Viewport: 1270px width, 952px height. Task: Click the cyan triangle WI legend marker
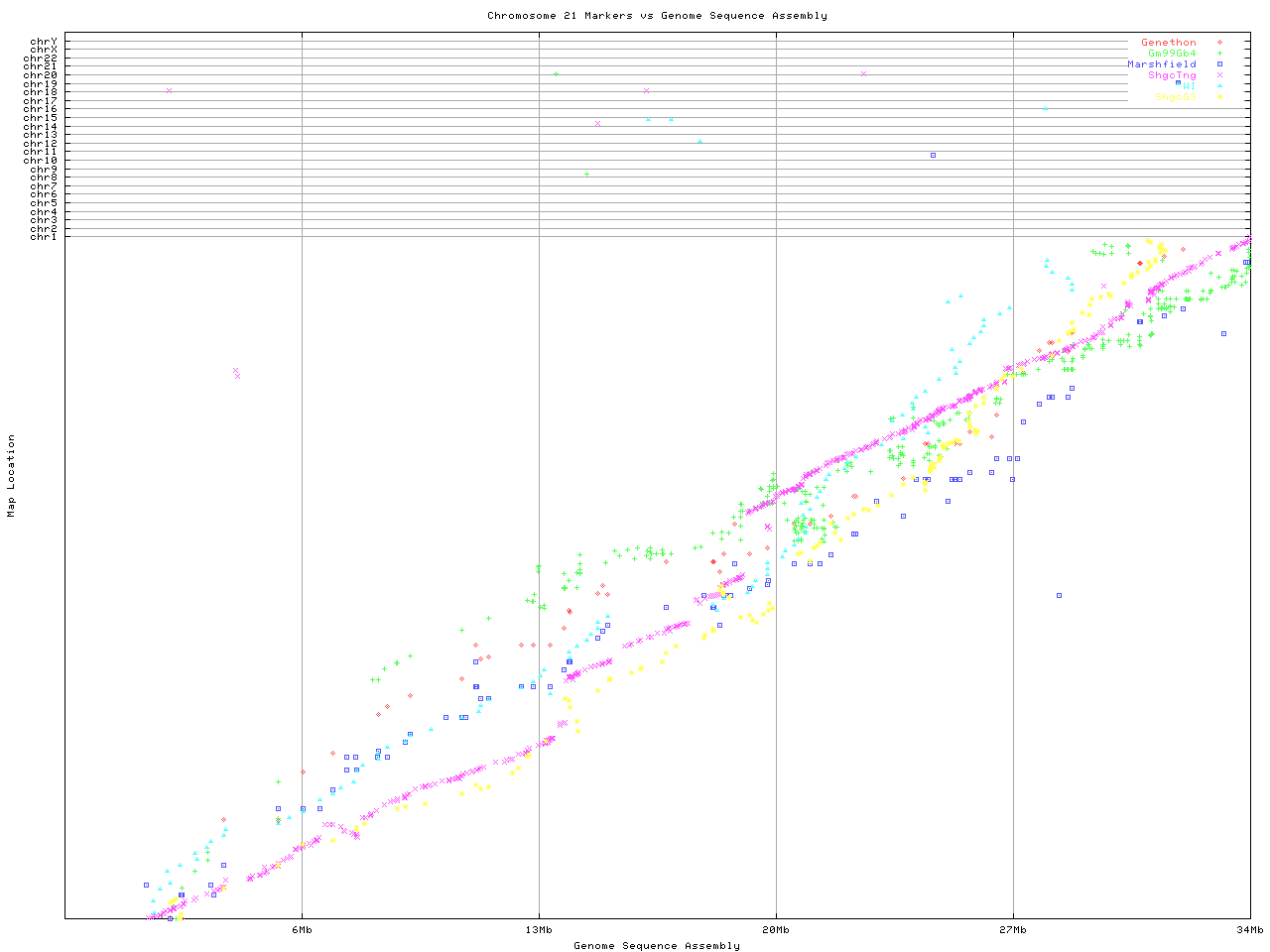1219,86
